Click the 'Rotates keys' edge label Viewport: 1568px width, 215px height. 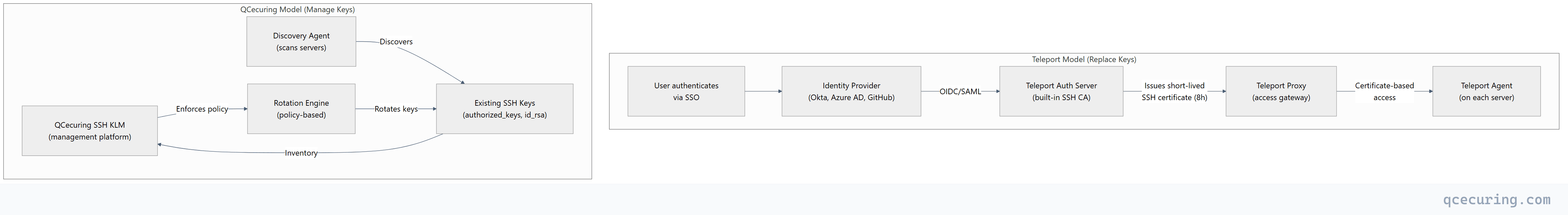396,109
